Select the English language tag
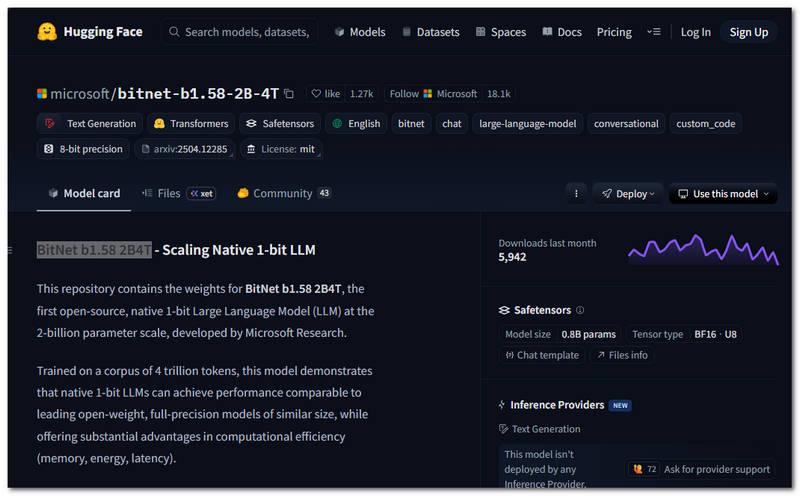800x496 pixels. 356,124
